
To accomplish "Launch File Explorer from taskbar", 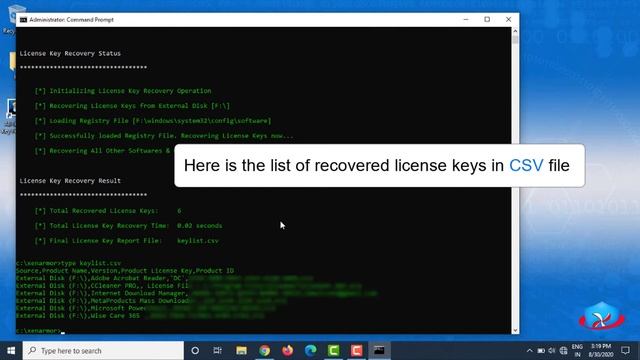I will 241,351.
